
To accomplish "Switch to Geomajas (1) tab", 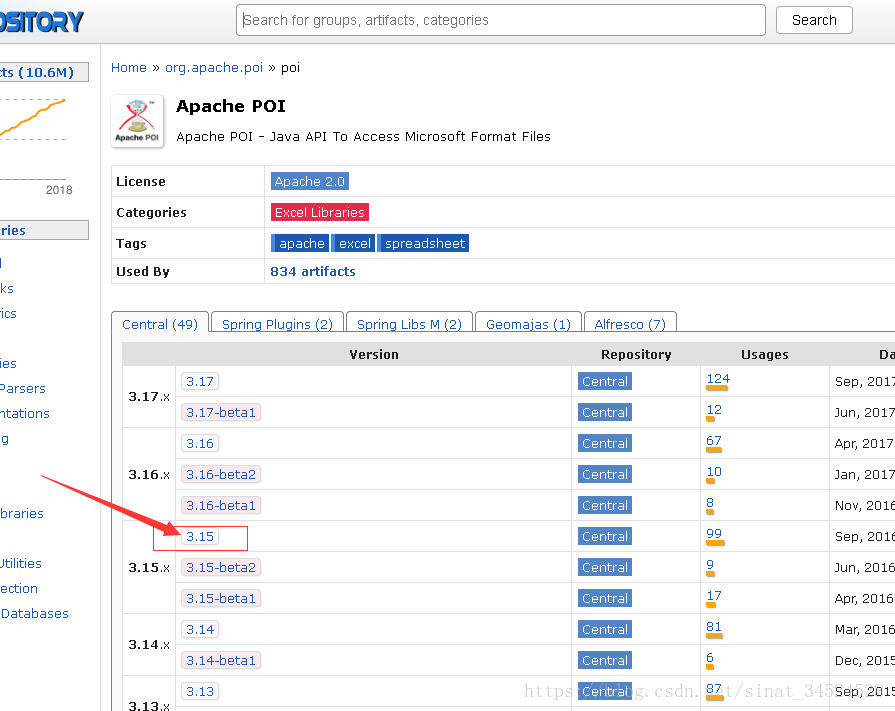I will (529, 324).
